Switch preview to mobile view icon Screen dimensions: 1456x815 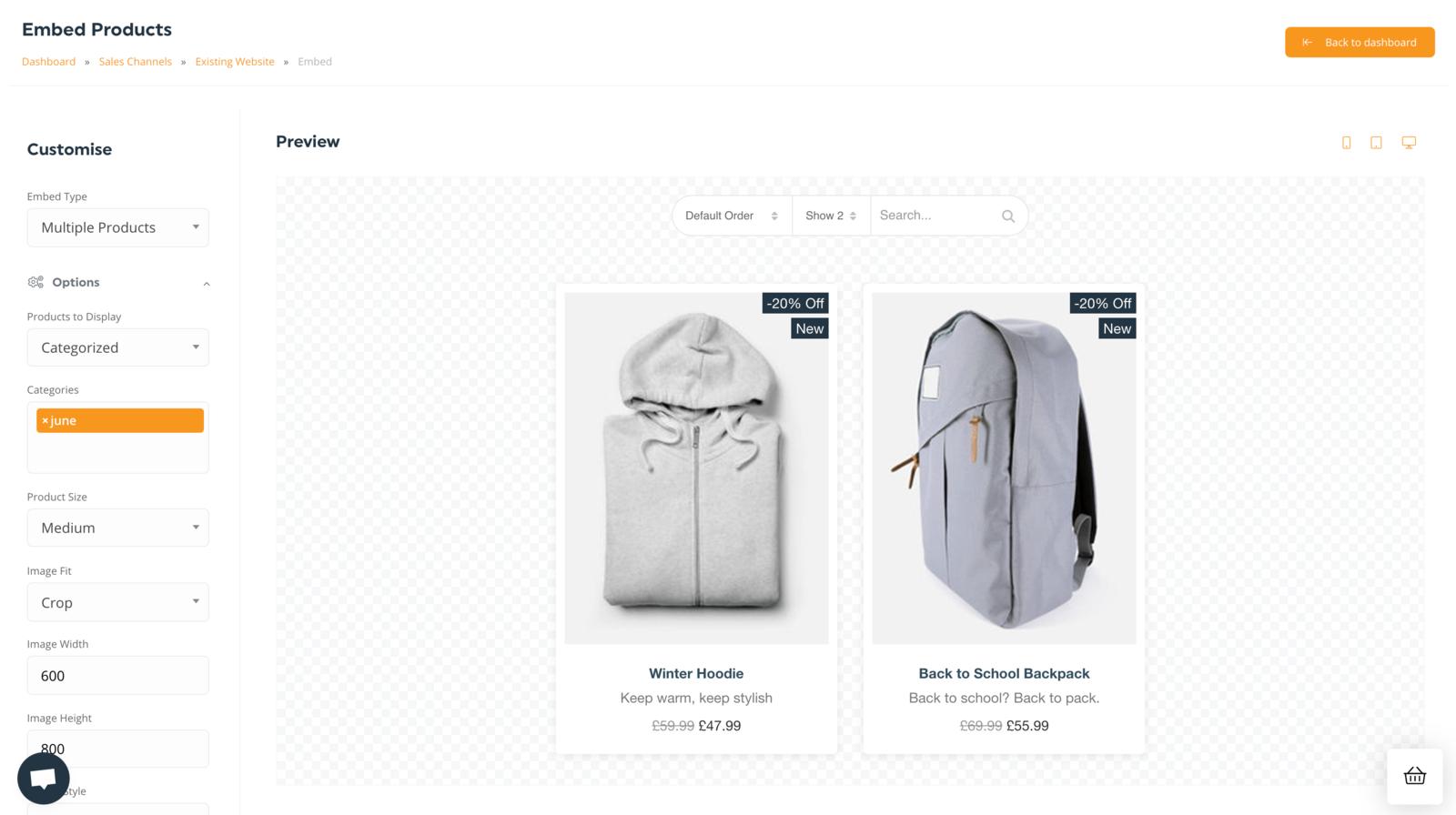(x=1347, y=143)
